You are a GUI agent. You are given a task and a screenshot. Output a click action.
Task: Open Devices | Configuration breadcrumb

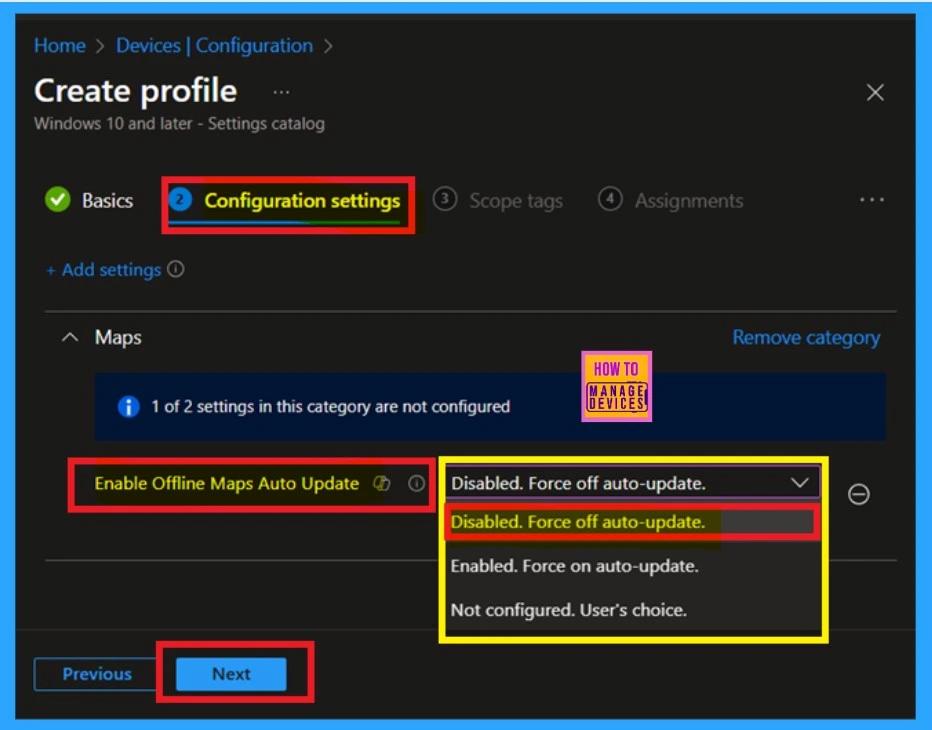[x=214, y=46]
